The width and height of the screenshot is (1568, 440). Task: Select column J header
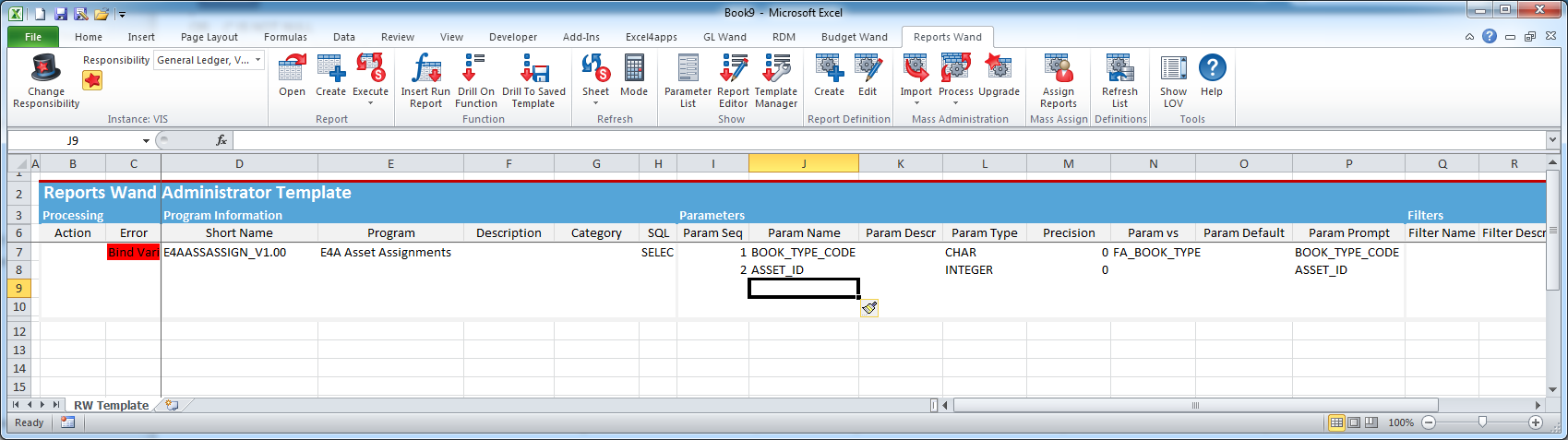804,163
